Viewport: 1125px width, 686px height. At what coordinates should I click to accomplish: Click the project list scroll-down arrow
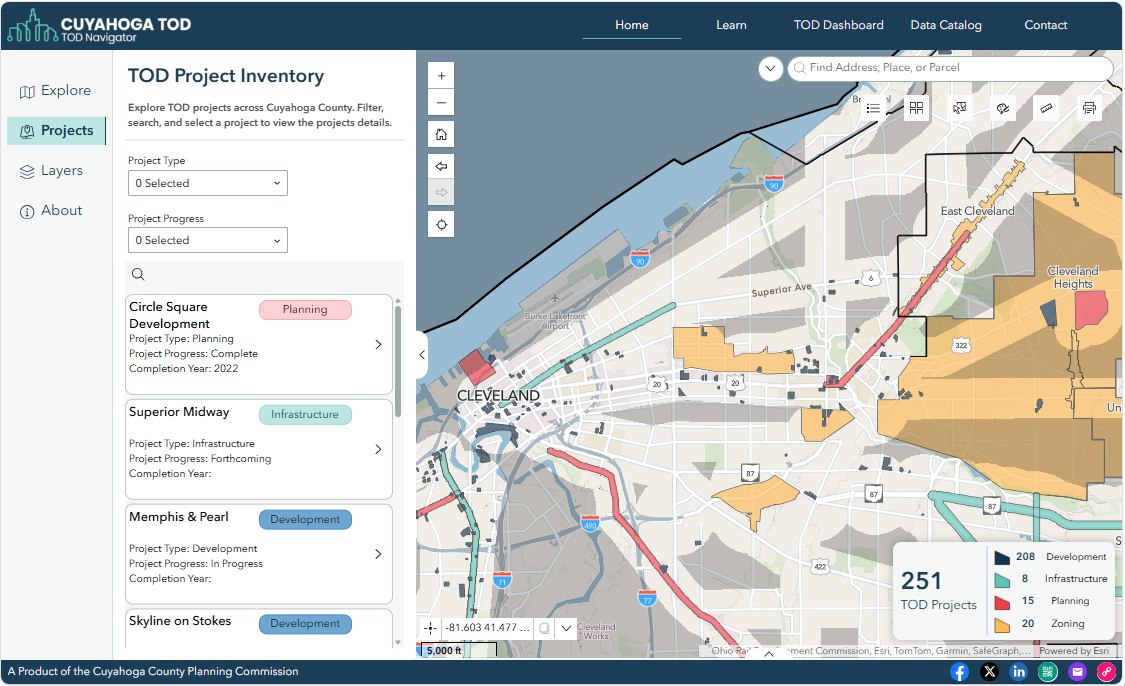pyautogui.click(x=397, y=643)
